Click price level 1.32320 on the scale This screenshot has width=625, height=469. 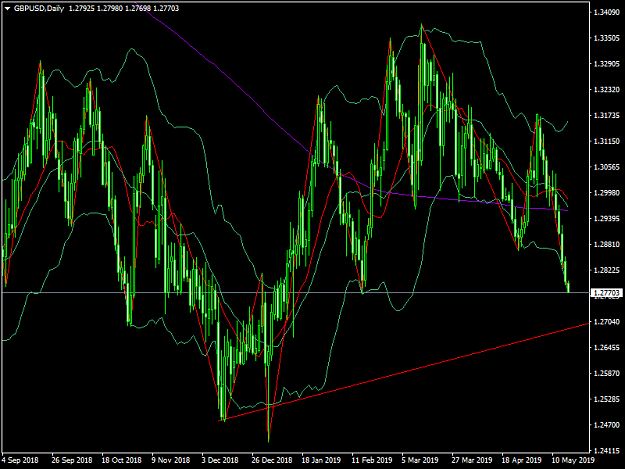pos(607,90)
